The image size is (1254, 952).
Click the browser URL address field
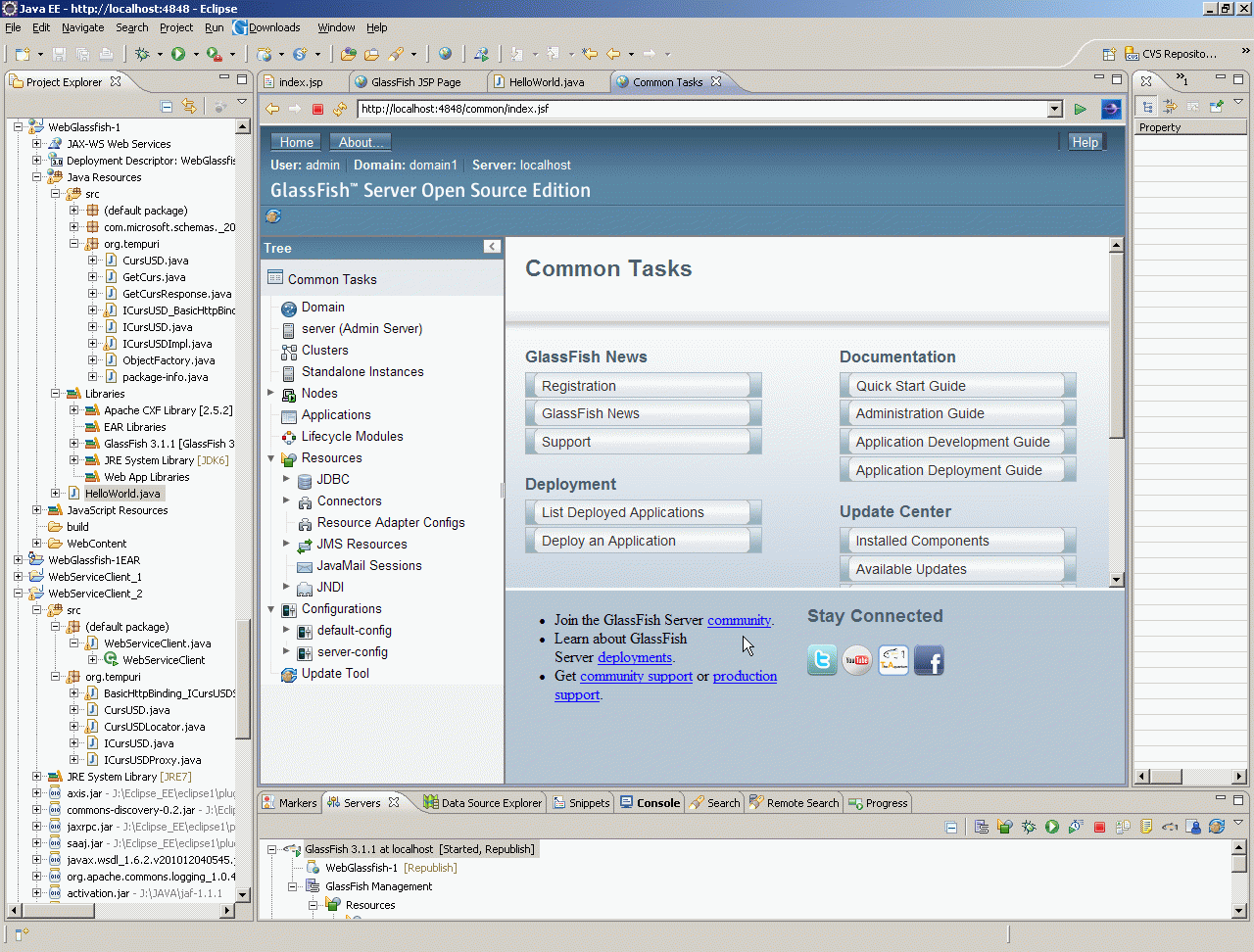tap(701, 109)
